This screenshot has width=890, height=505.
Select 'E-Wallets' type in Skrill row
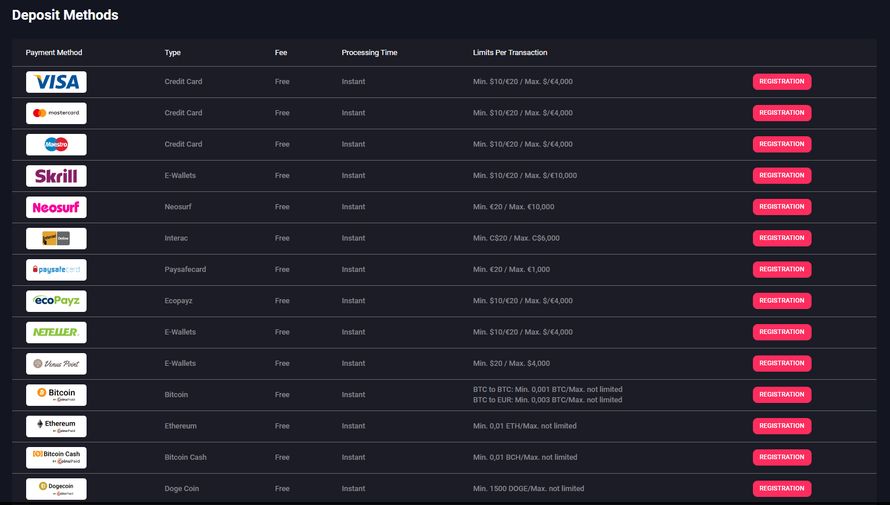point(180,175)
